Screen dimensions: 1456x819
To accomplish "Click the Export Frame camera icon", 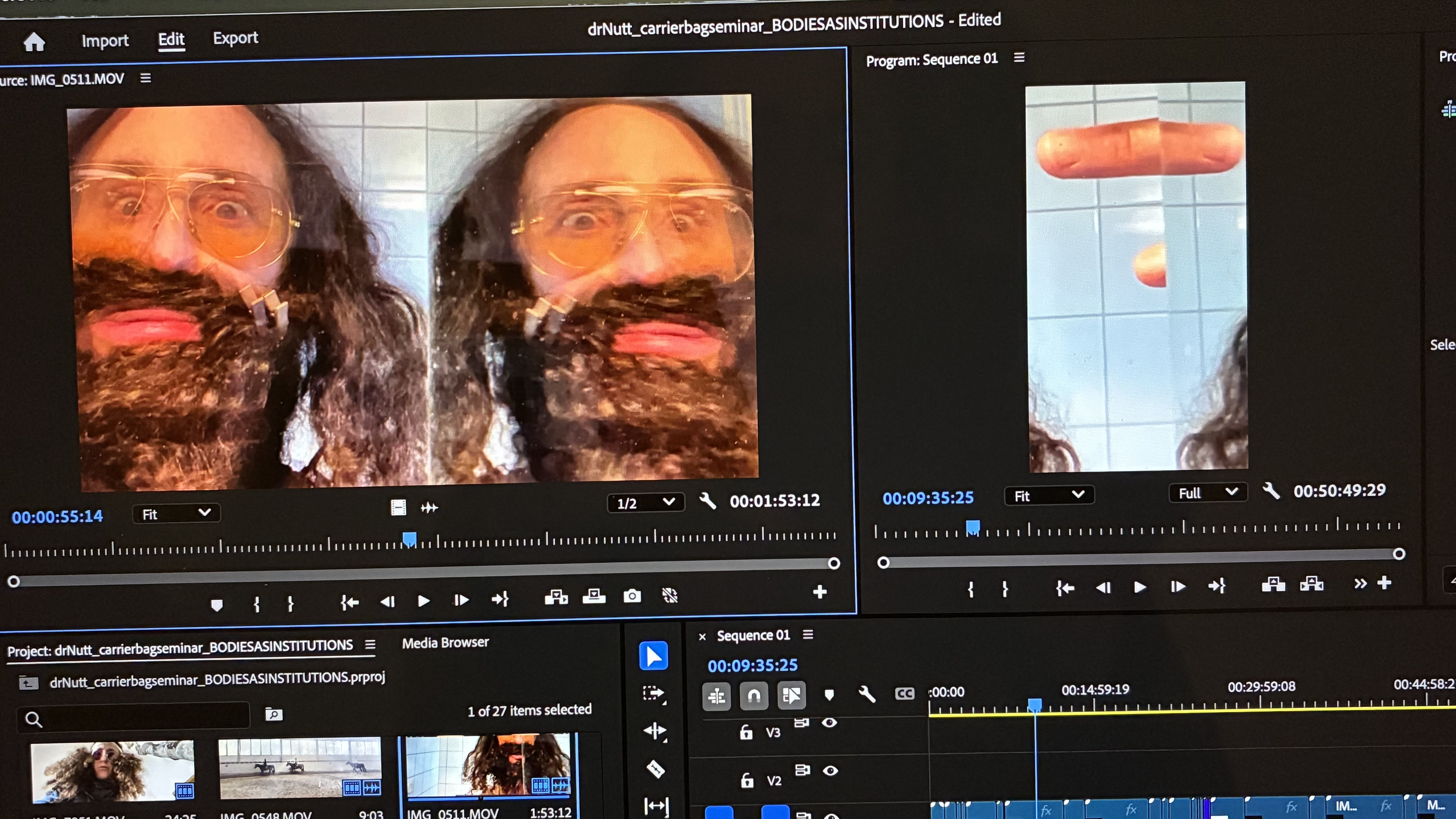I will pos(632,596).
